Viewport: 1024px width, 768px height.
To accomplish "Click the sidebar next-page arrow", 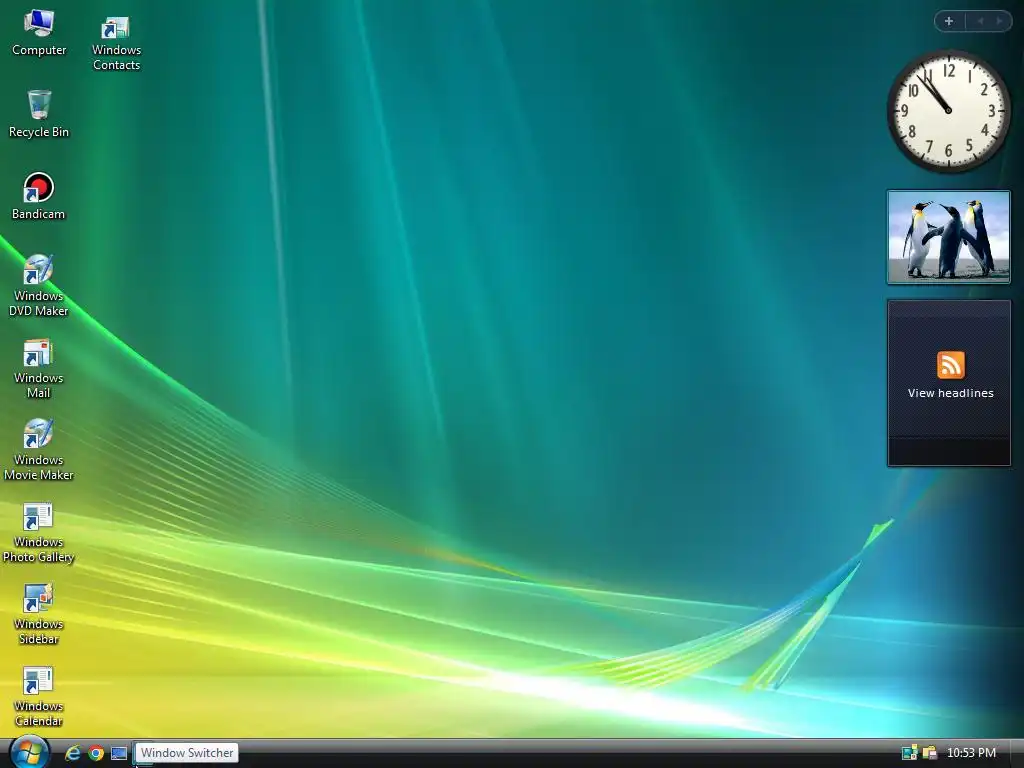I will [x=999, y=21].
